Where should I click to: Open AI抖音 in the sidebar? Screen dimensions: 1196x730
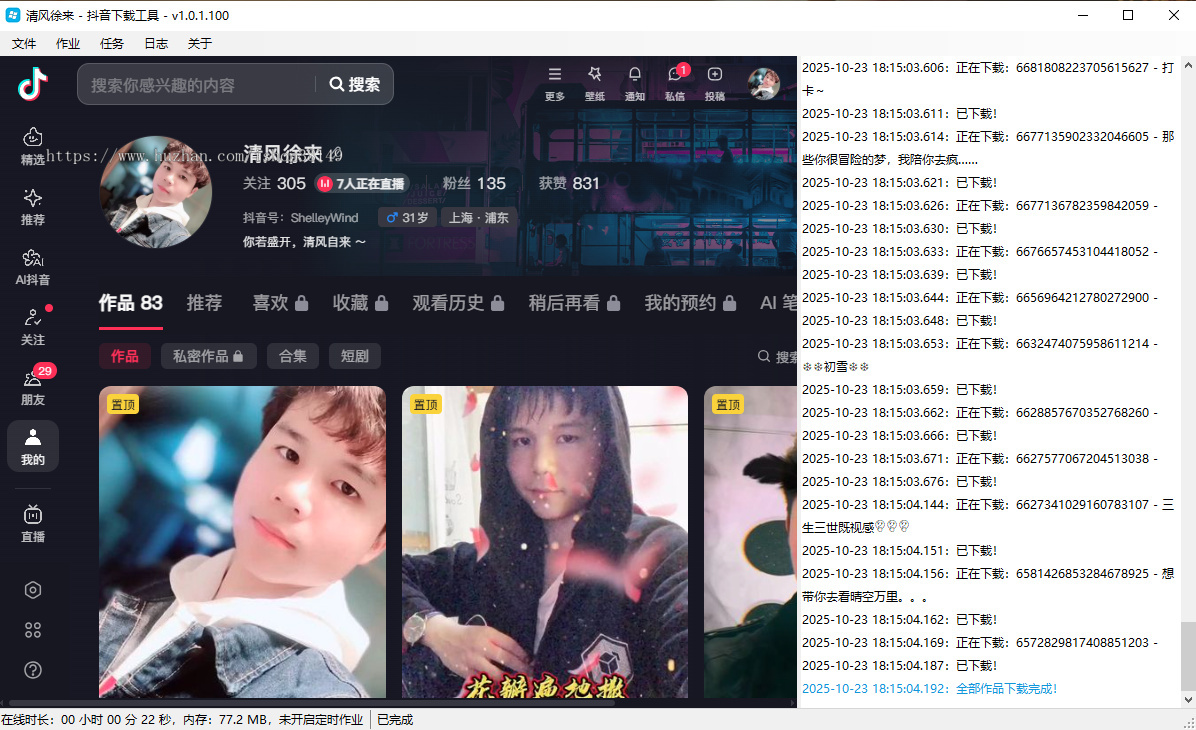tap(33, 267)
